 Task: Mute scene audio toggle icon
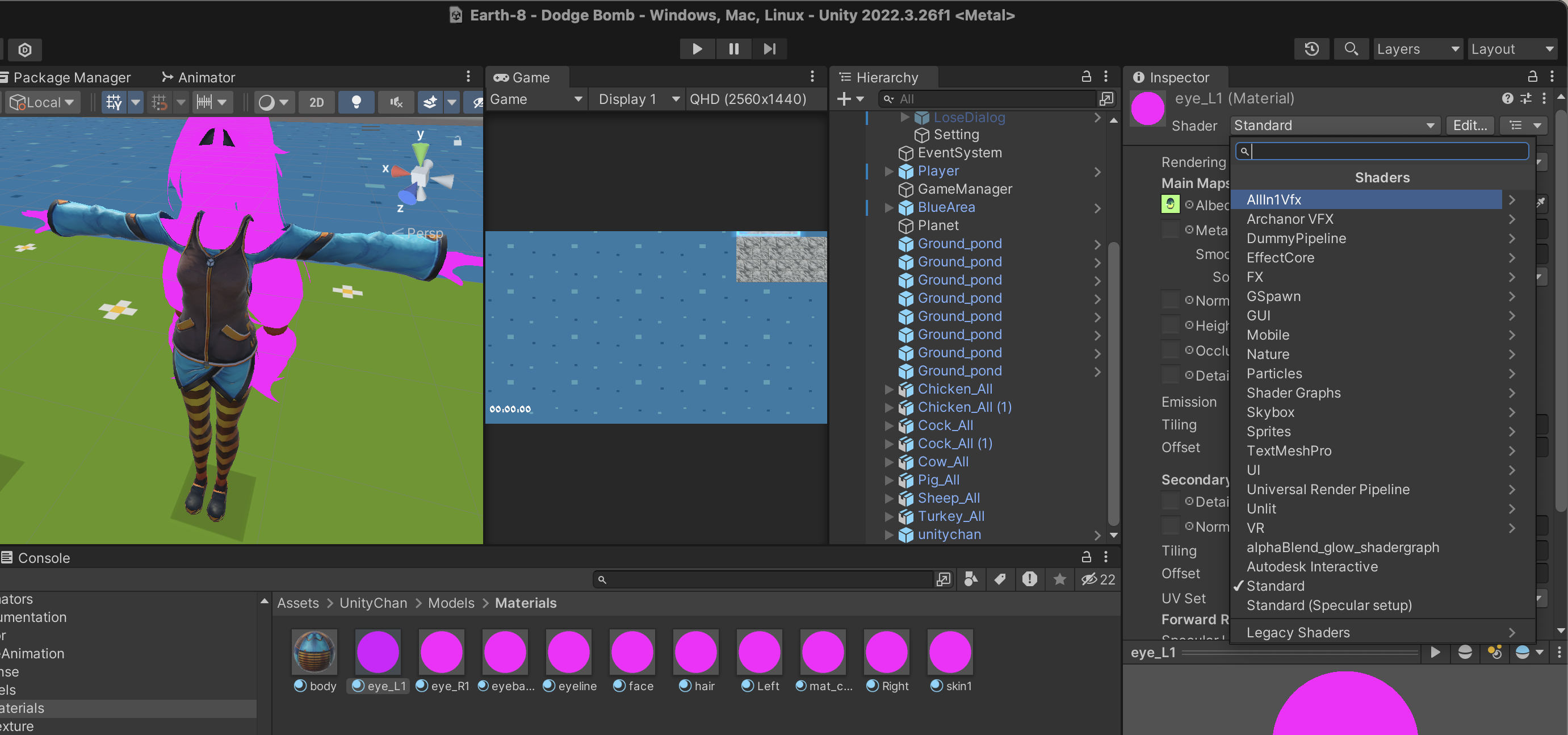tap(396, 102)
